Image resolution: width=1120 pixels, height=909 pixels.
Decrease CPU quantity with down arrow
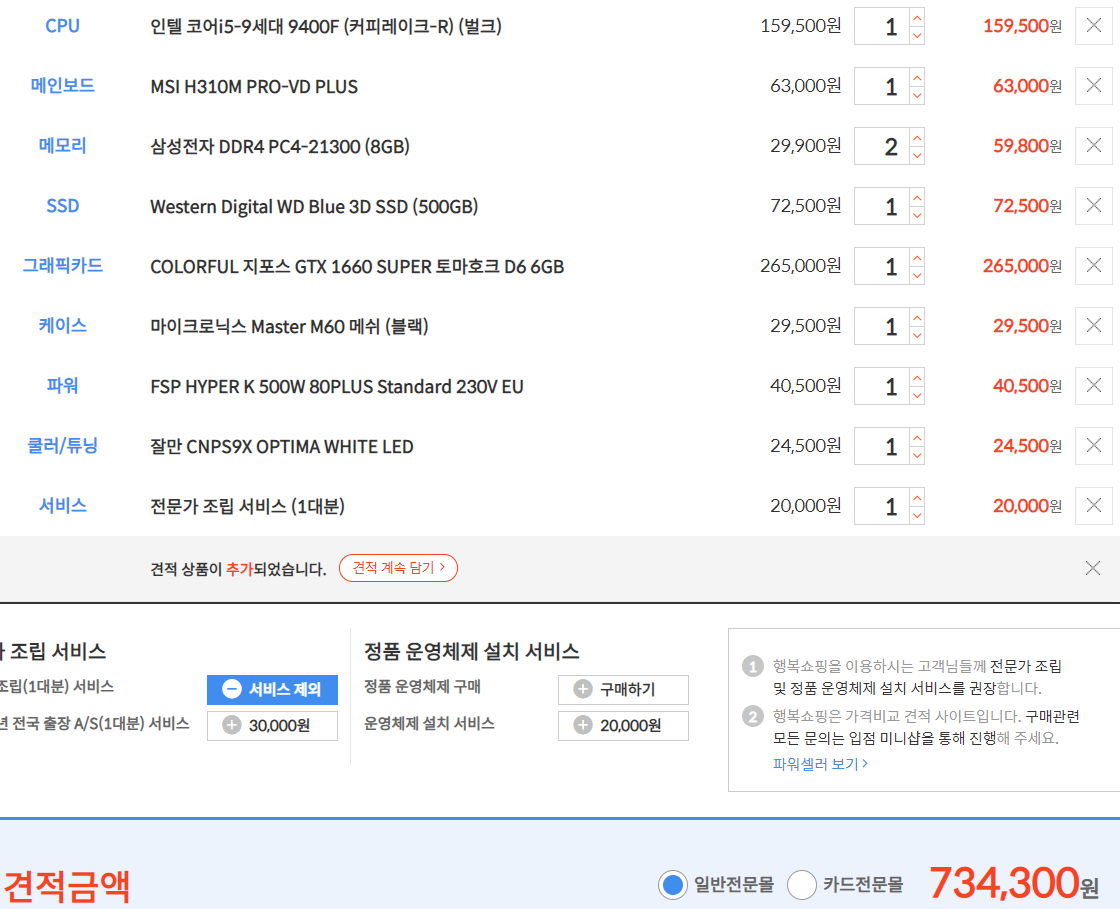pos(917,35)
